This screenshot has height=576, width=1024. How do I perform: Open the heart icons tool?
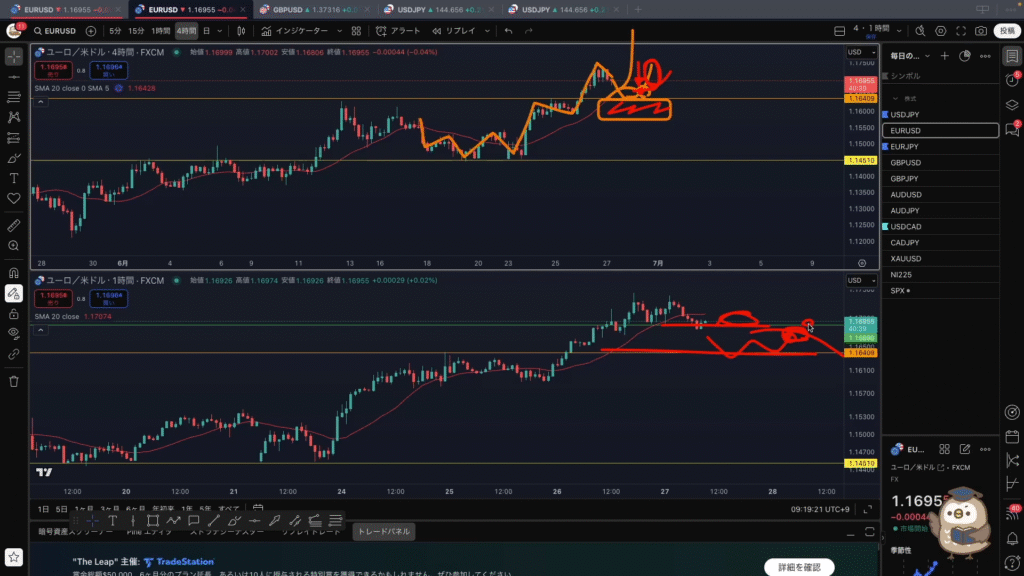pos(14,199)
